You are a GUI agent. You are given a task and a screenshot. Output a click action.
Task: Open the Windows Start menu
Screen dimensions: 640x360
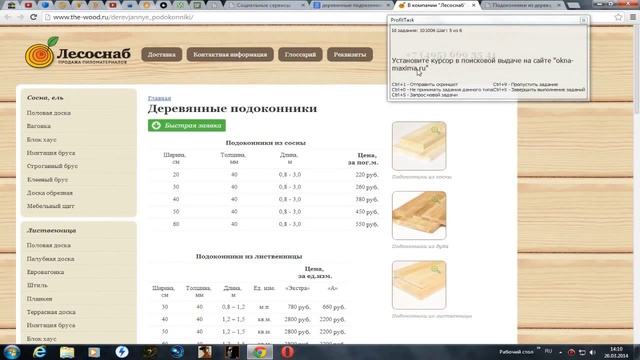click(x=11, y=352)
